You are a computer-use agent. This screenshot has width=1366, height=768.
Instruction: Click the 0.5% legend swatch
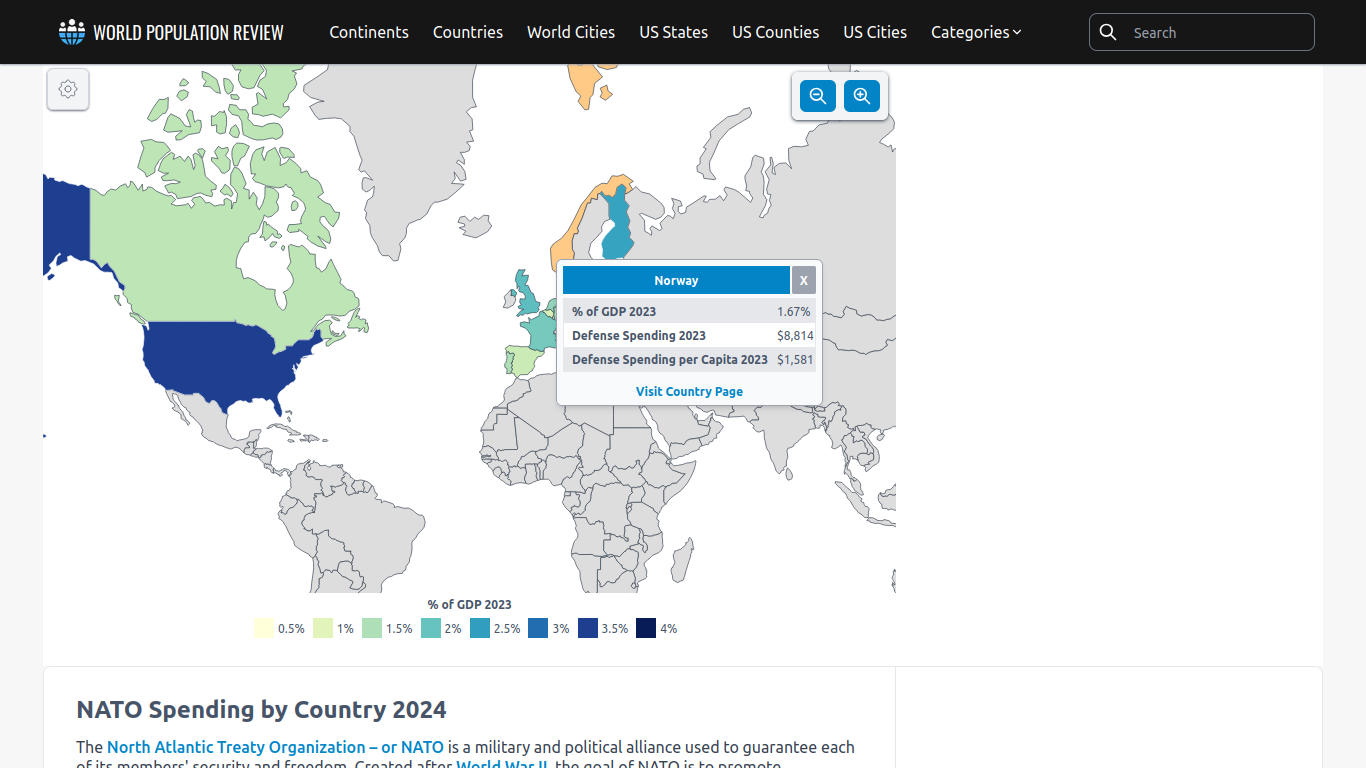point(264,628)
